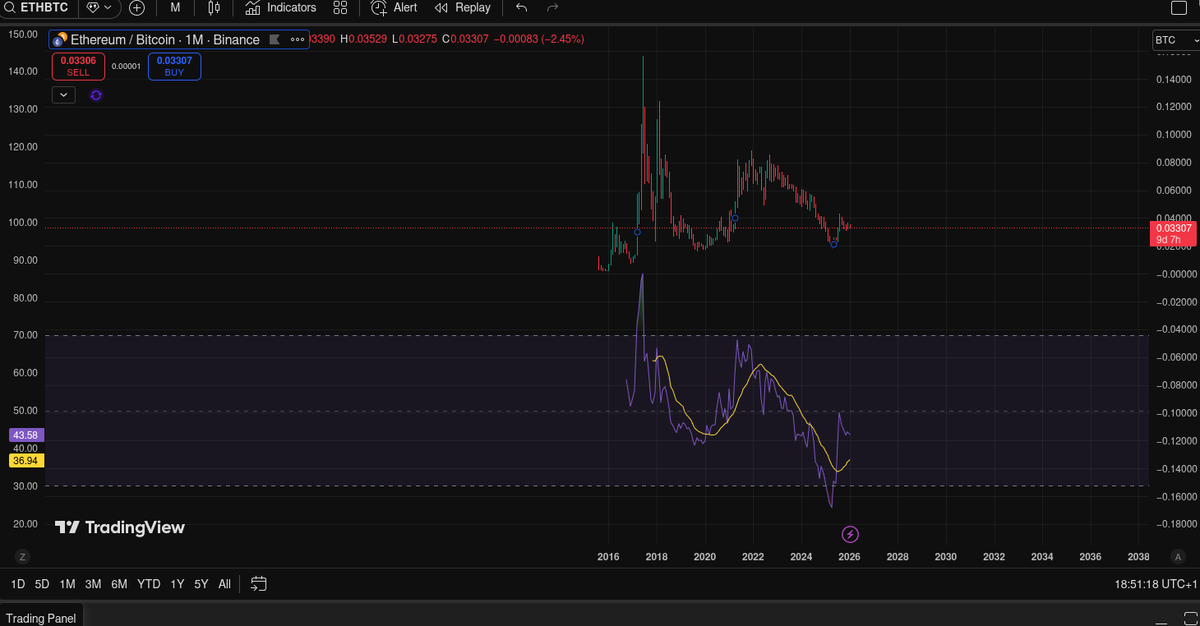Click the 70.00 level on left scale

[23, 335]
